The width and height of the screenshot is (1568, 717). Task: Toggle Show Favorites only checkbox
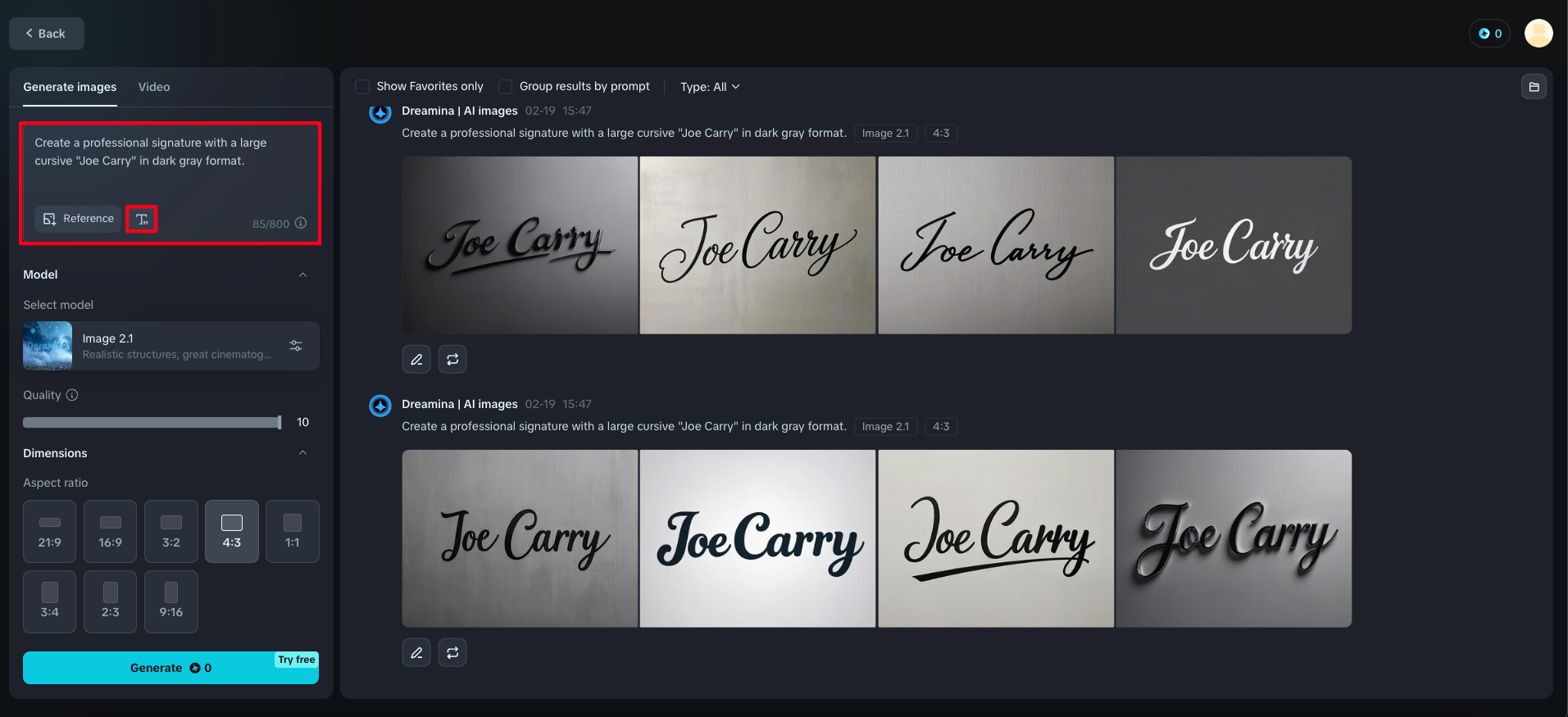(x=362, y=87)
